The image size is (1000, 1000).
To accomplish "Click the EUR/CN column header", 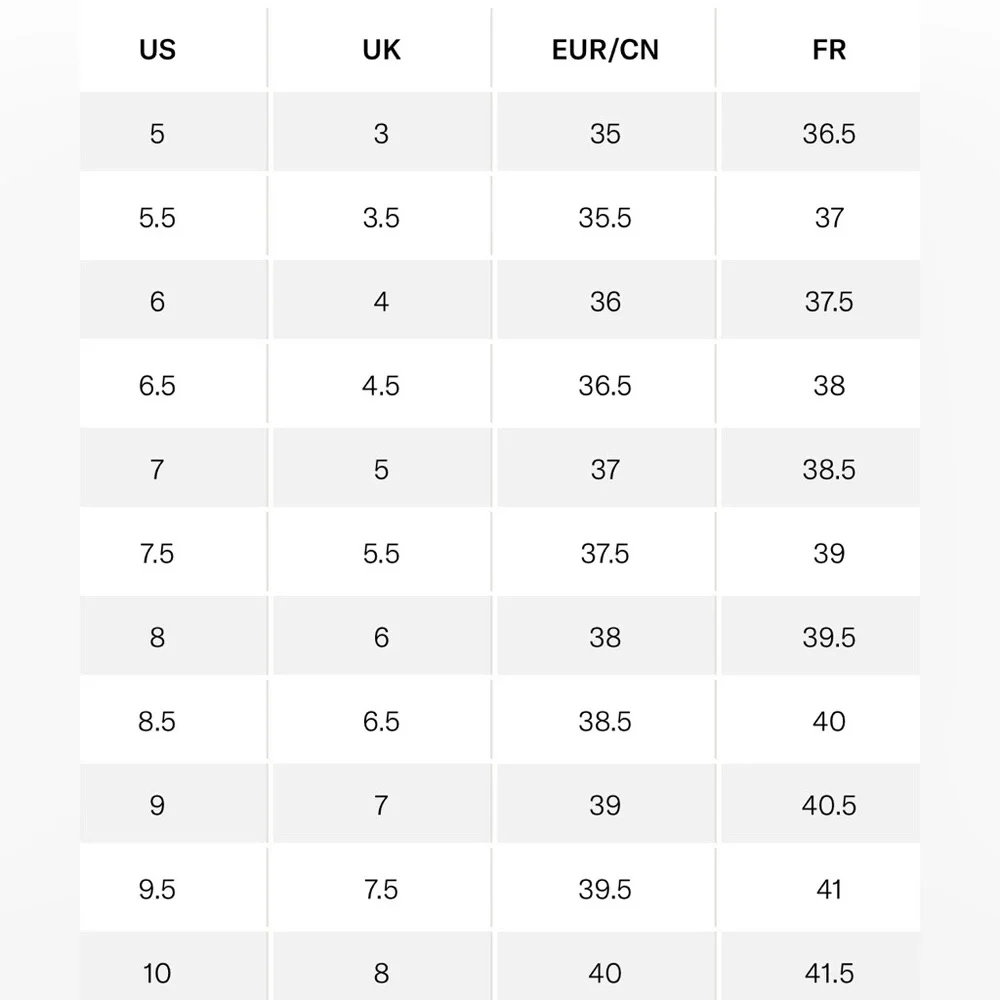I will (x=605, y=50).
